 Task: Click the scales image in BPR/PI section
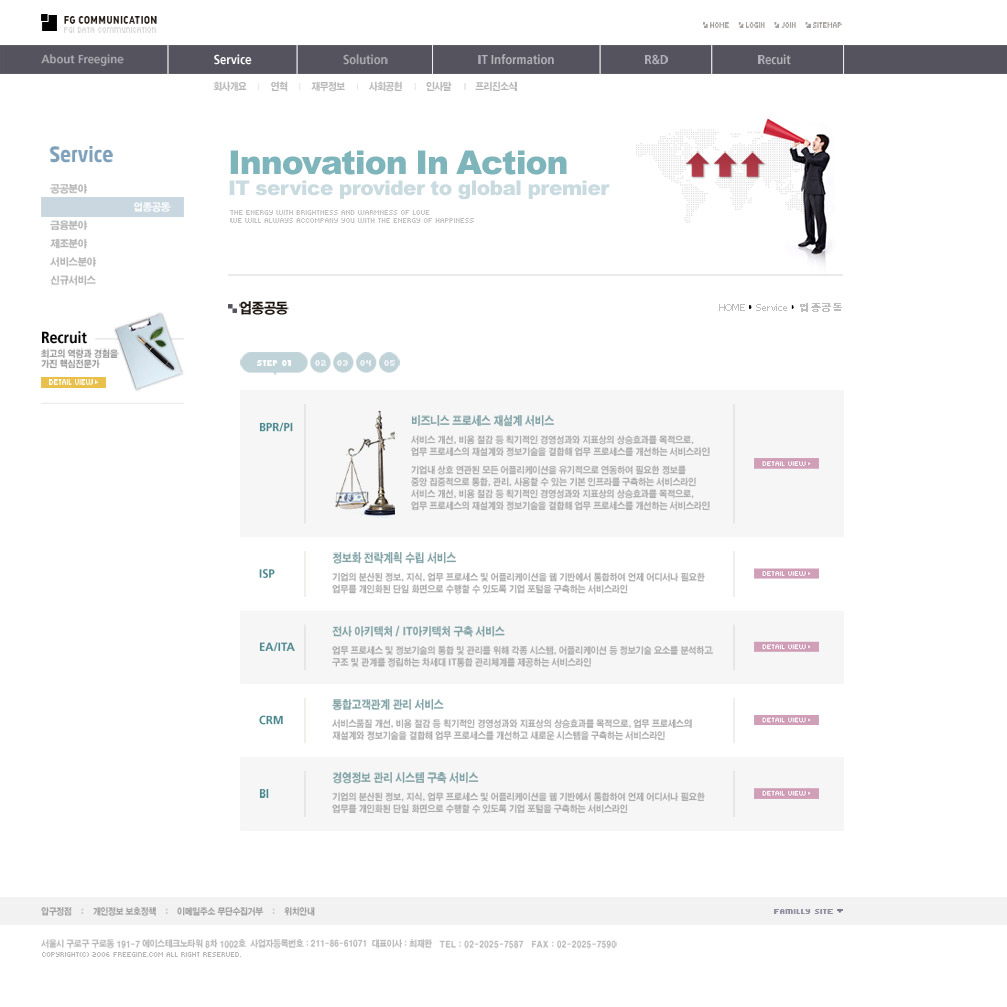point(365,463)
